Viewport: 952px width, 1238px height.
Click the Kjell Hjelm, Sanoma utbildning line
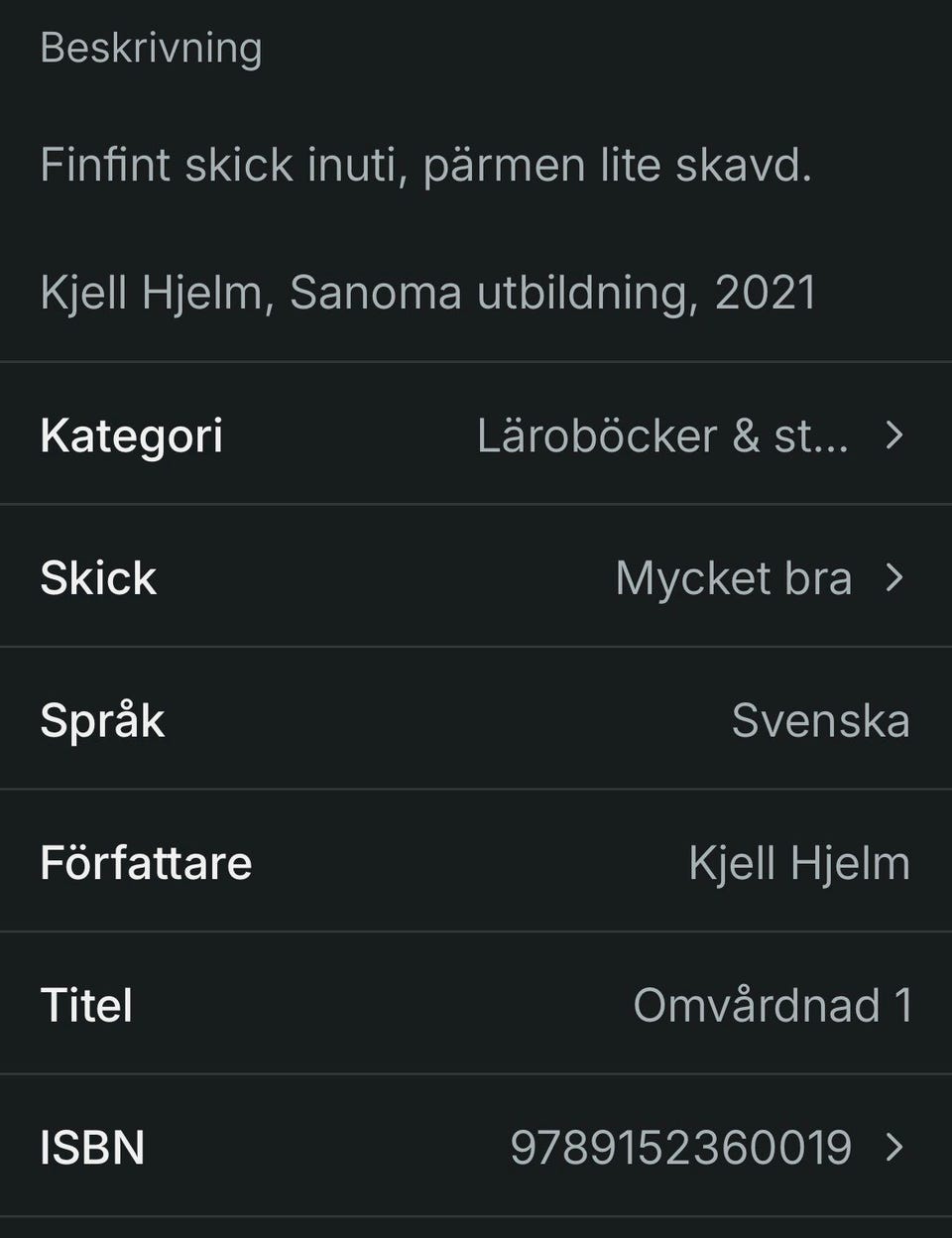tap(428, 293)
